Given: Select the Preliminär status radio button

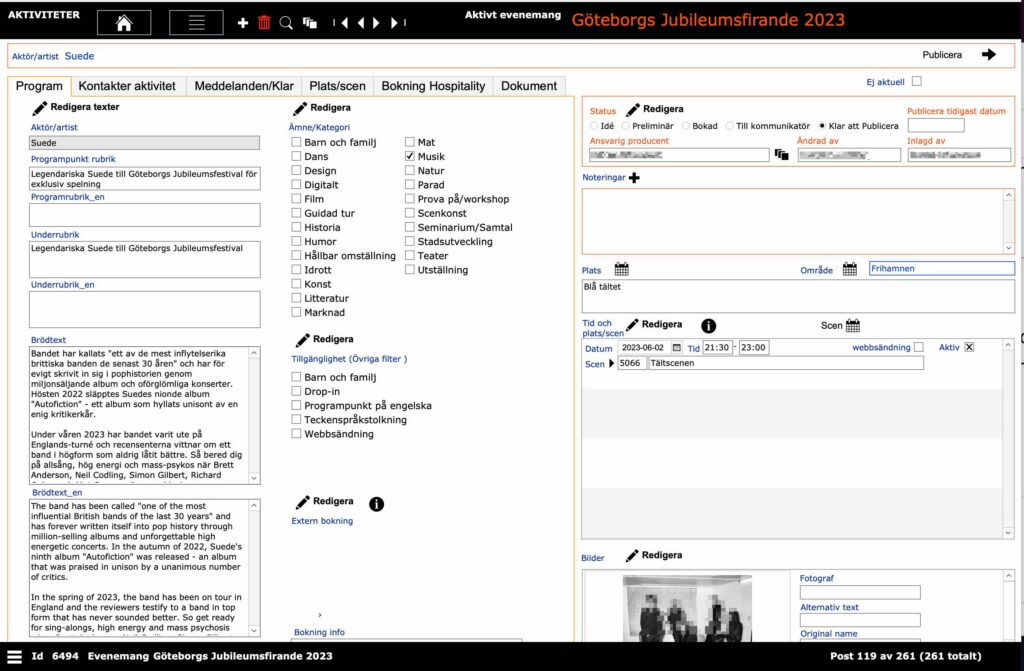Looking at the screenshot, I should (626, 125).
